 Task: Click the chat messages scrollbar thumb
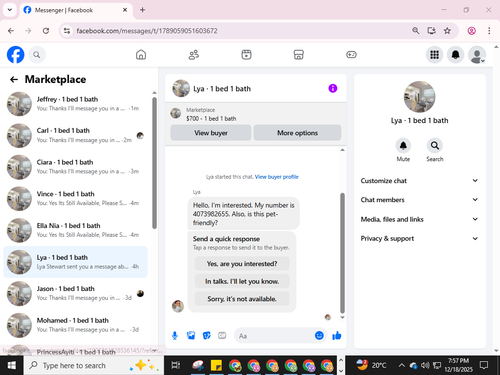pyautogui.click(x=342, y=253)
